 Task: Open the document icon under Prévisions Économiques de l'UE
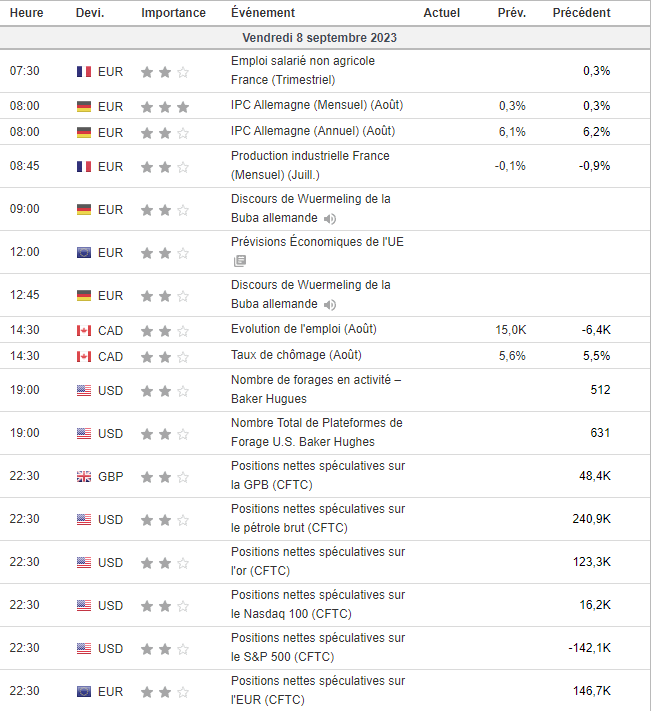coord(239,261)
